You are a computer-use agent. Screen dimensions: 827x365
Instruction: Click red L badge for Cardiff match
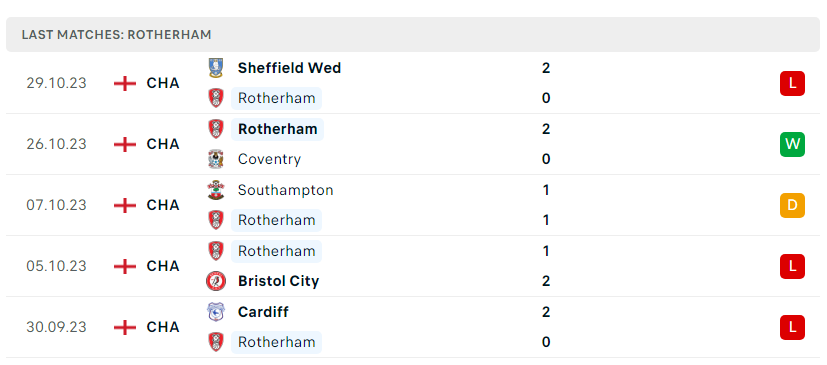[x=792, y=327]
